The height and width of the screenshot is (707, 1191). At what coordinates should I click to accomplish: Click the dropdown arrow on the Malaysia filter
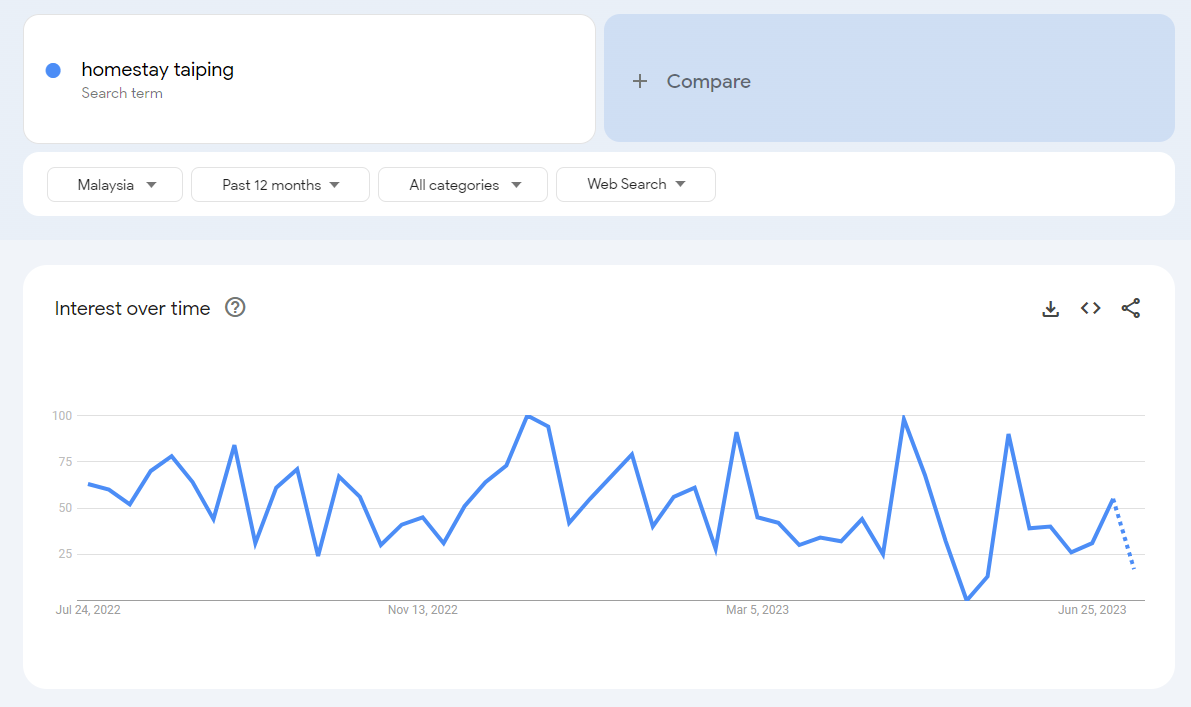(x=151, y=185)
